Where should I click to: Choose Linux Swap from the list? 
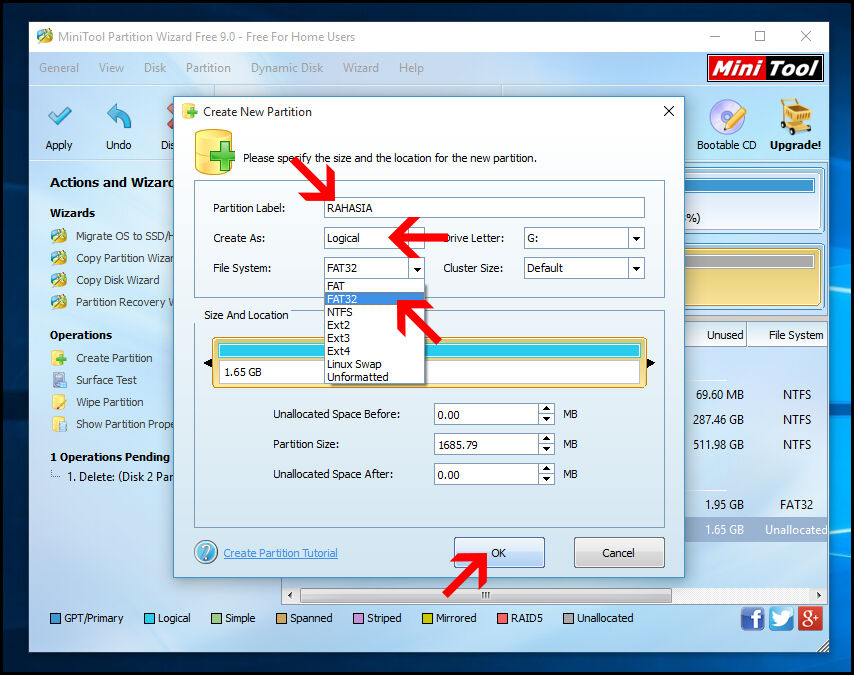pos(374,364)
